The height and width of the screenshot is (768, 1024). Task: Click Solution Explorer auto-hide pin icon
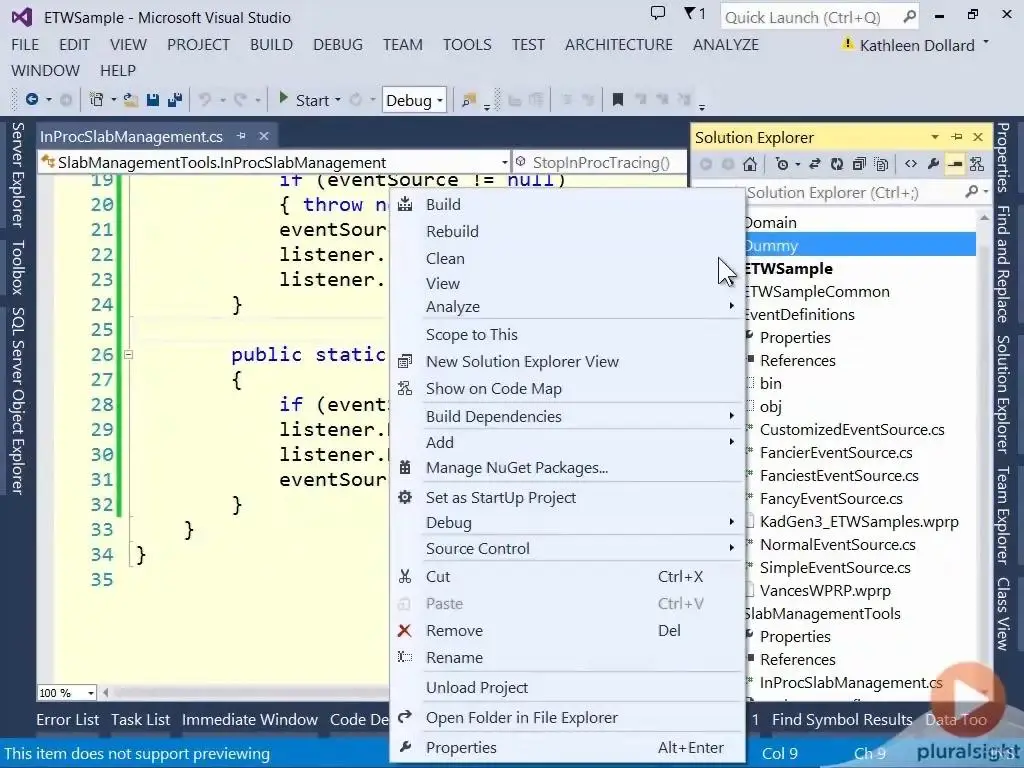click(957, 137)
